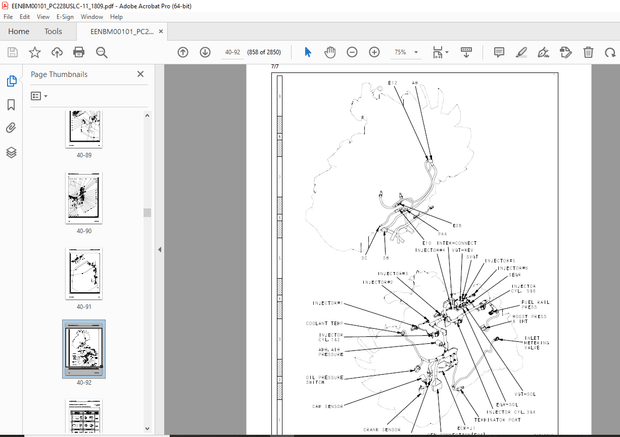
Task: Select page thumbnail 40-89
Action: (84, 129)
